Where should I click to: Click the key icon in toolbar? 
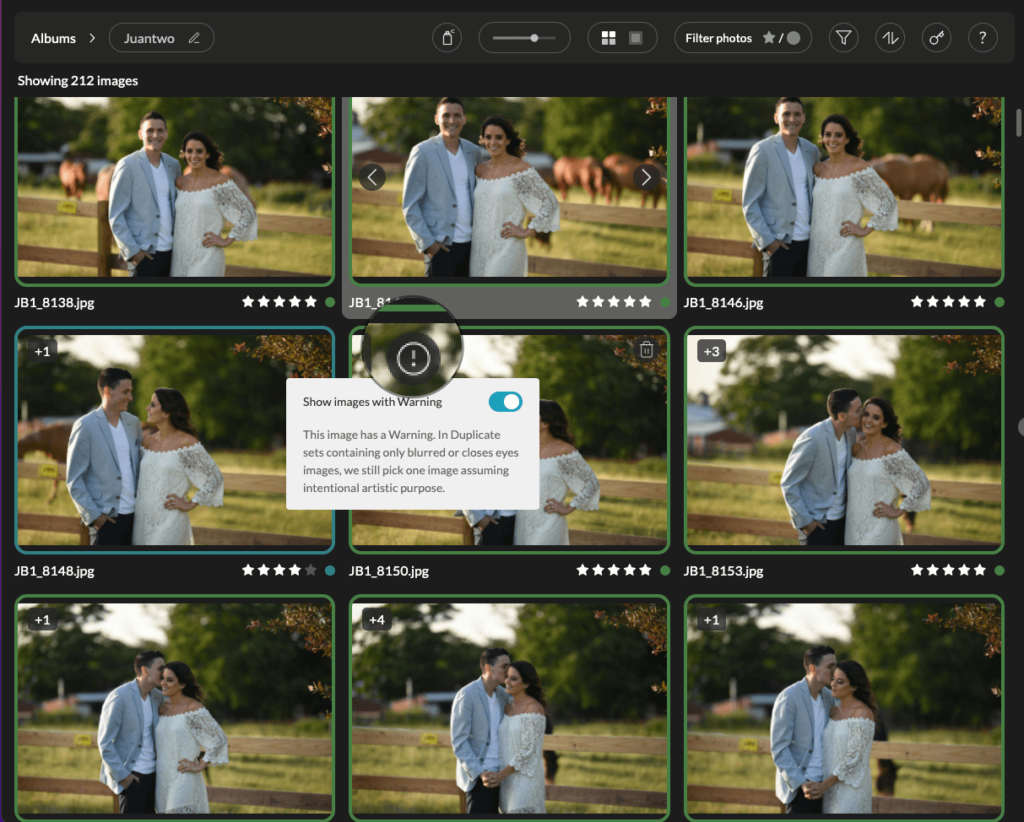coord(936,38)
